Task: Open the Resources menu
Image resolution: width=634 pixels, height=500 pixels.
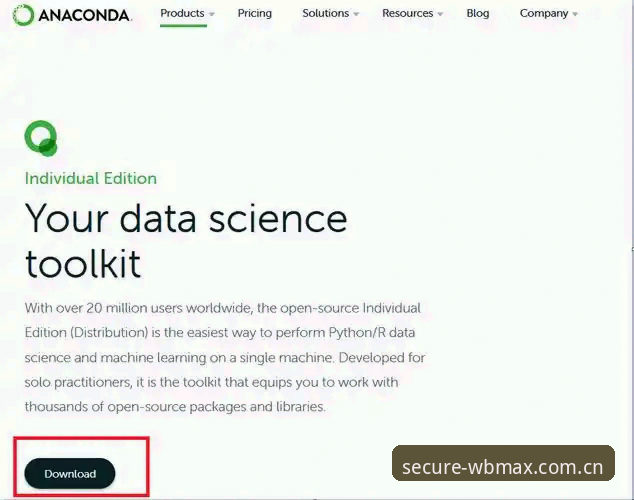Action: pos(408,13)
